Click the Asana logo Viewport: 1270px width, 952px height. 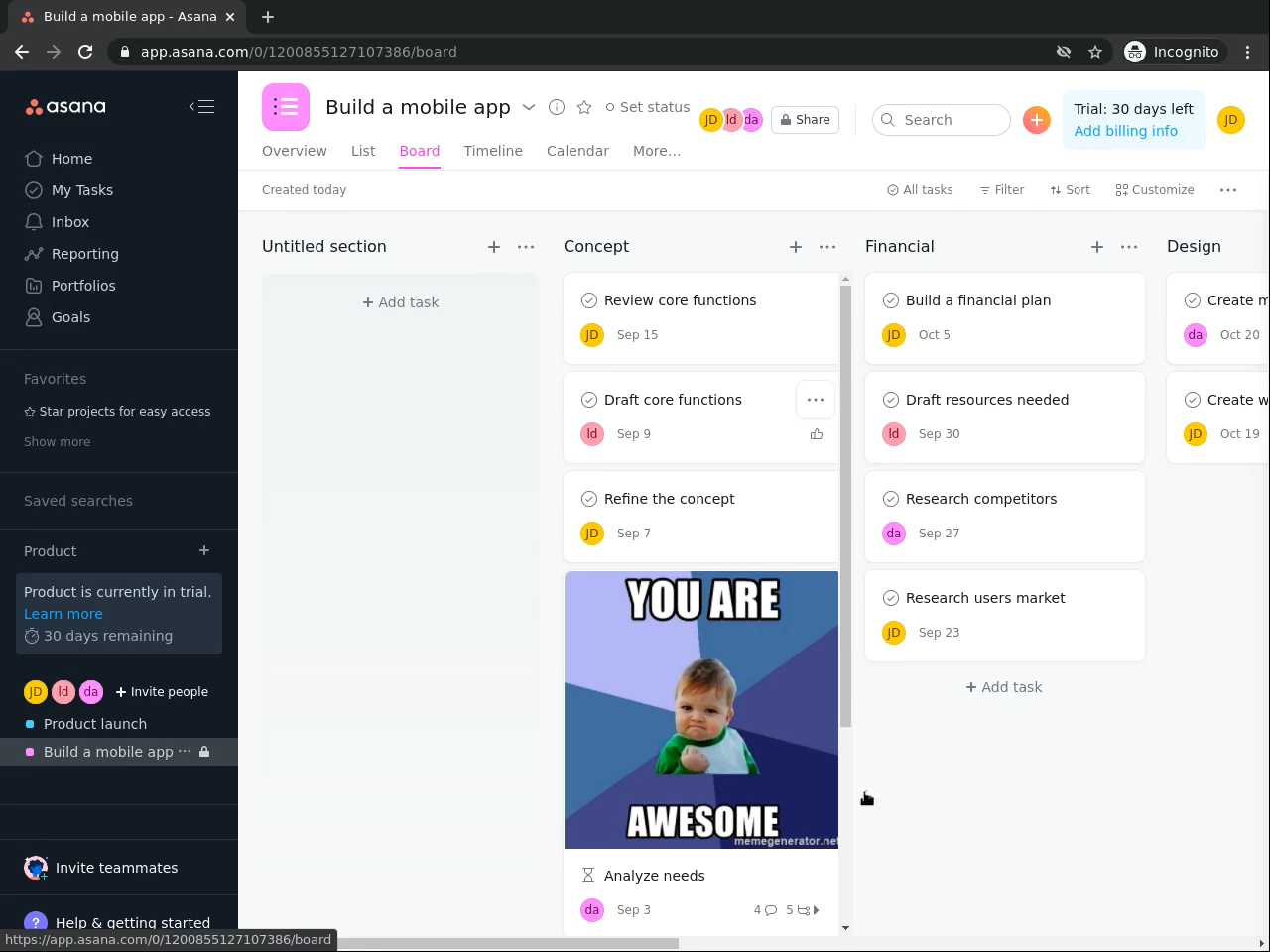[x=65, y=107]
